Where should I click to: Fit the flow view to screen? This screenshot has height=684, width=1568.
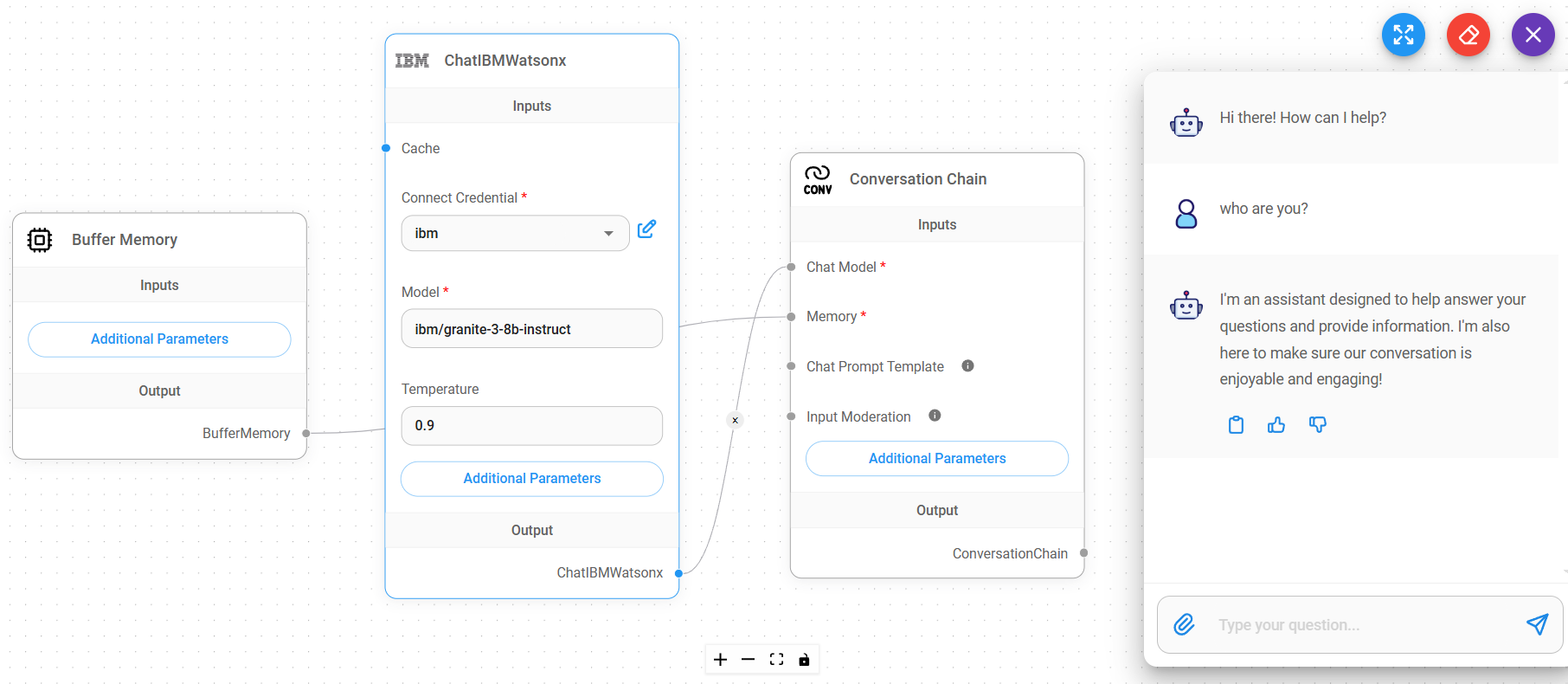pos(776,660)
